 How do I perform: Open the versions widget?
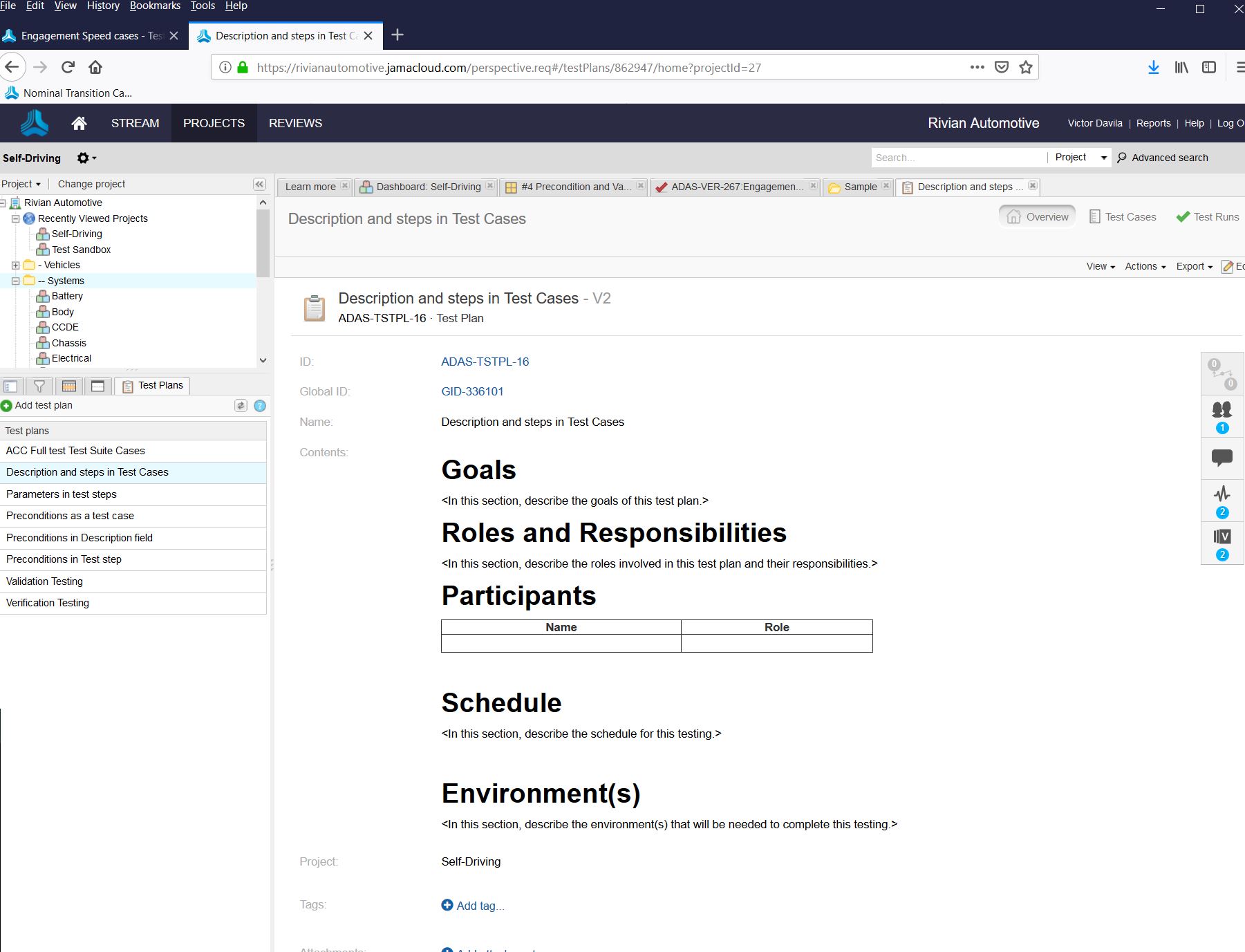tap(1221, 544)
